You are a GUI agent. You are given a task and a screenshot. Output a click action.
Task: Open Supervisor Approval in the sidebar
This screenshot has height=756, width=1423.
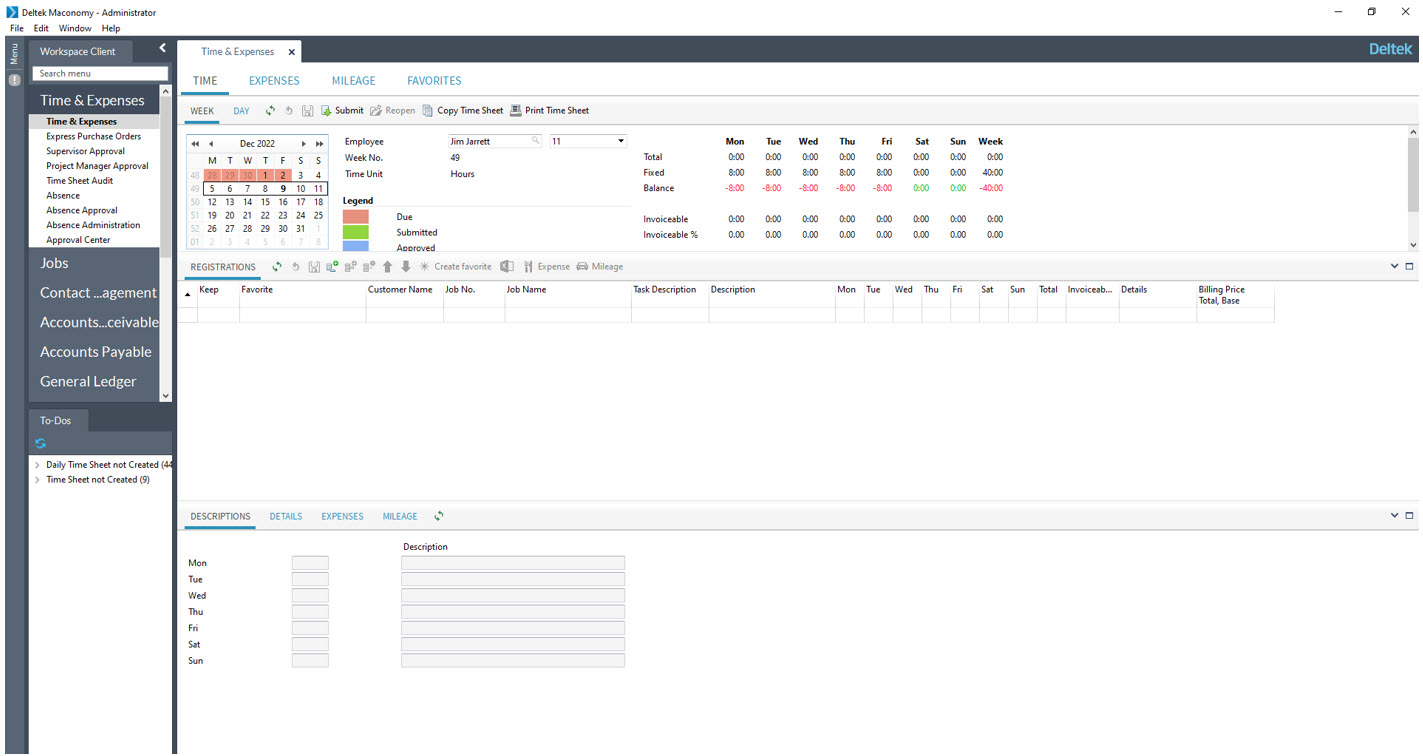tap(85, 151)
